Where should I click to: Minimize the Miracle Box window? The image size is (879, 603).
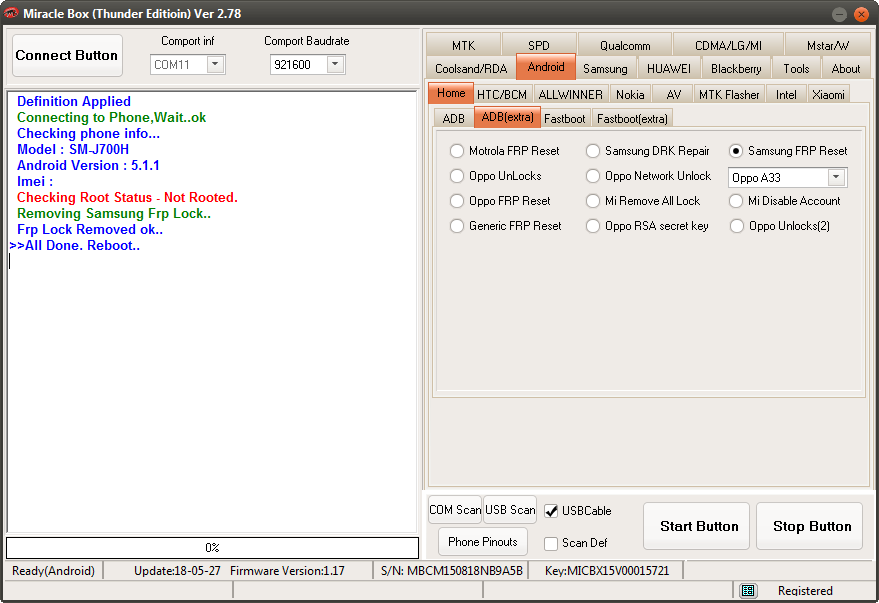(839, 14)
